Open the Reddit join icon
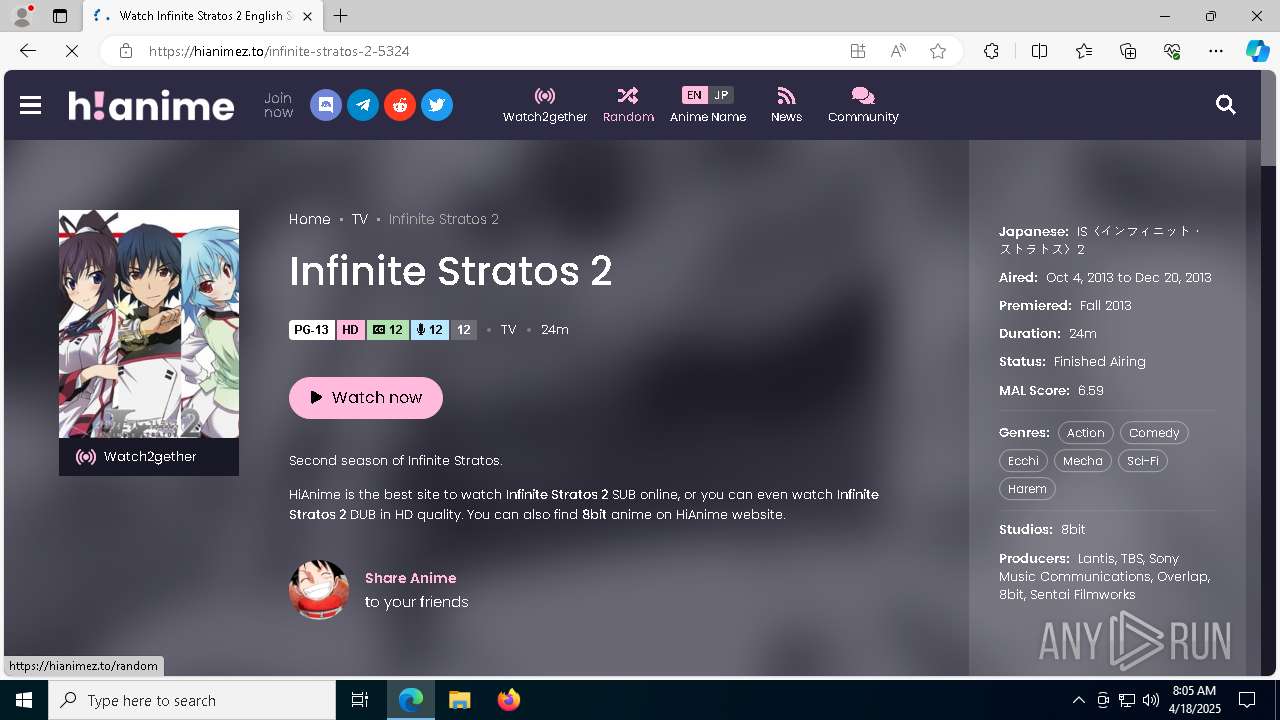Screen dimensions: 1280x720 [x=400, y=105]
